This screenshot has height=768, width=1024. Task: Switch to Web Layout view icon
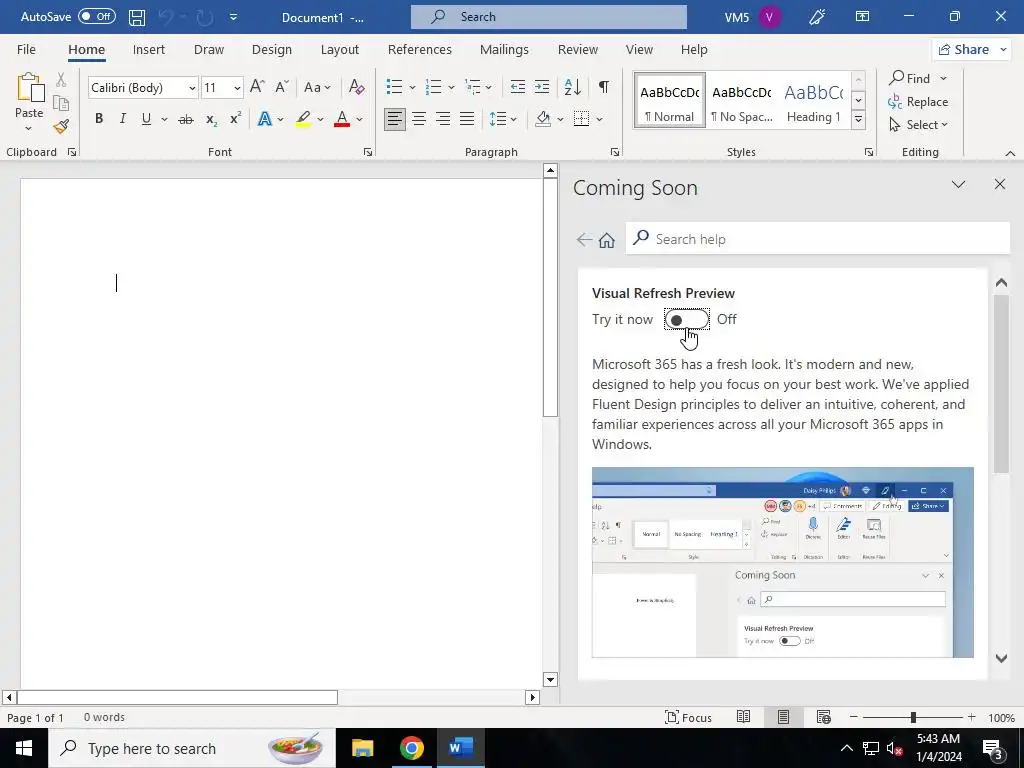click(x=824, y=717)
